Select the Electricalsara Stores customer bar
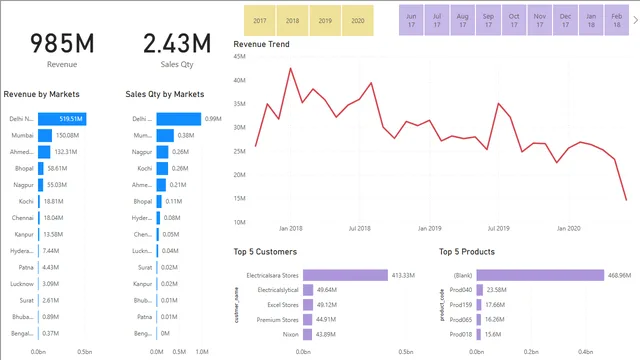Viewport: 640px width, 360px height. point(345,275)
